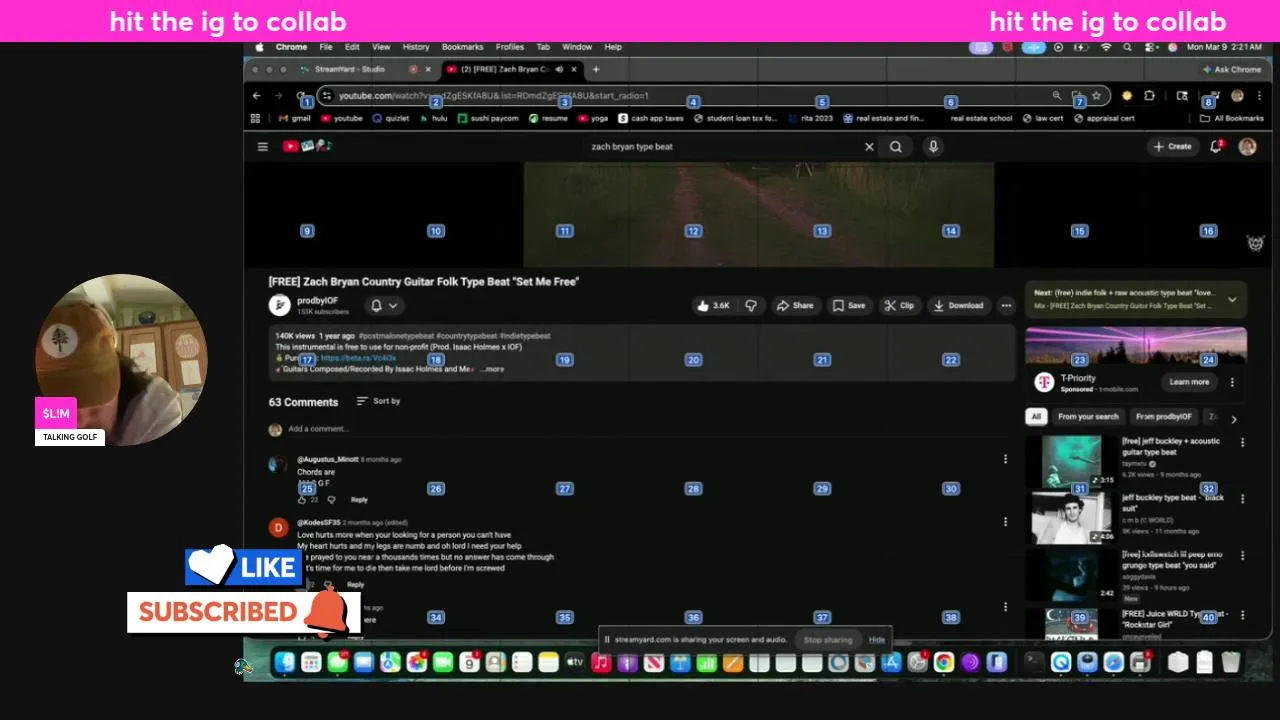
Task: Open a new Chrome tab
Action: pos(596,69)
